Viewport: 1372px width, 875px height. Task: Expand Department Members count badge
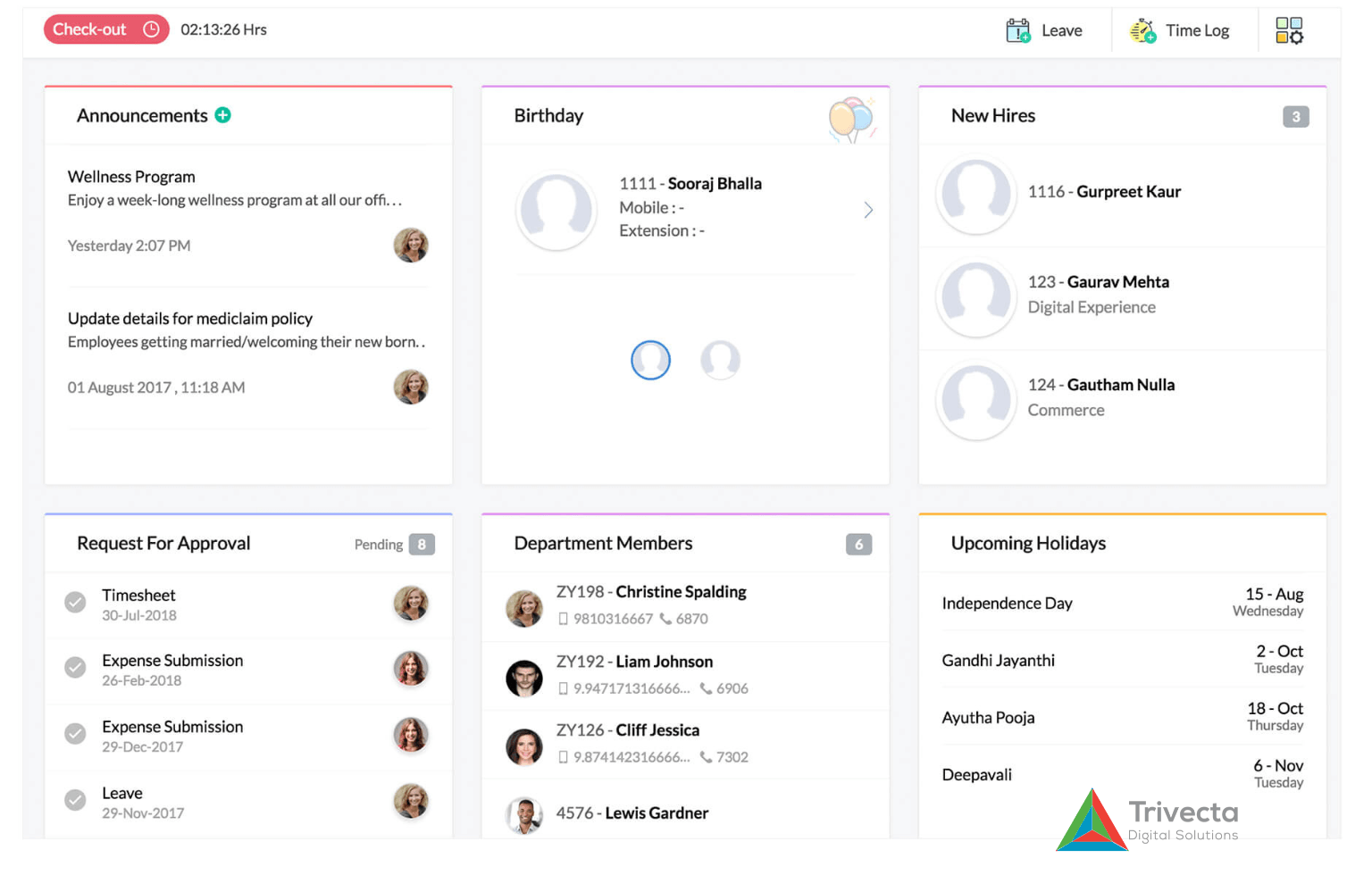pyautogui.click(x=858, y=545)
